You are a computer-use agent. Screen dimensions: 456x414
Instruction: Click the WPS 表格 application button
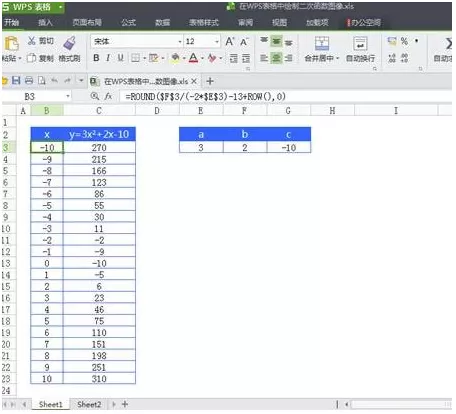tap(33, 7)
